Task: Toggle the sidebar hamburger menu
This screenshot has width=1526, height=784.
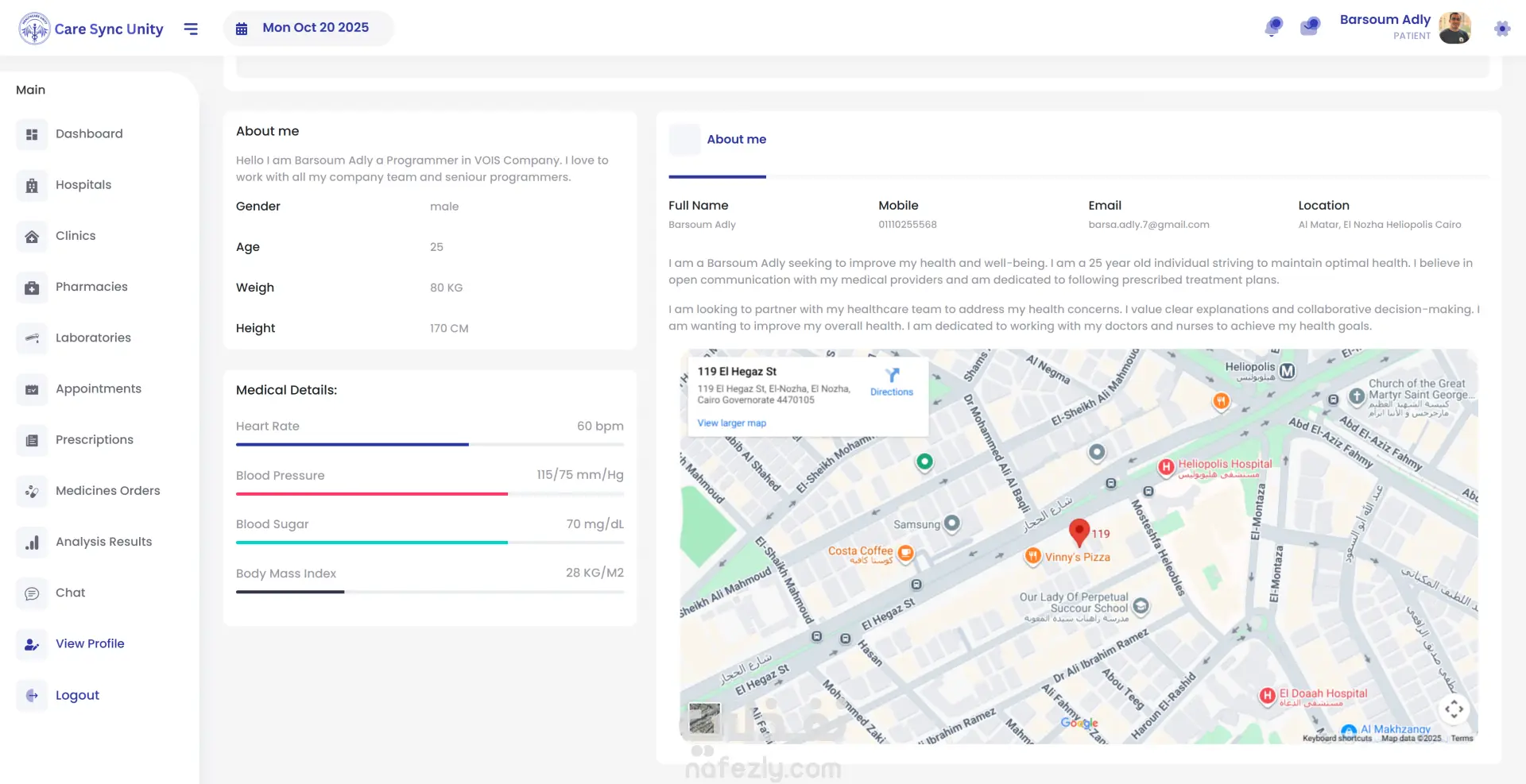Action: (191, 29)
